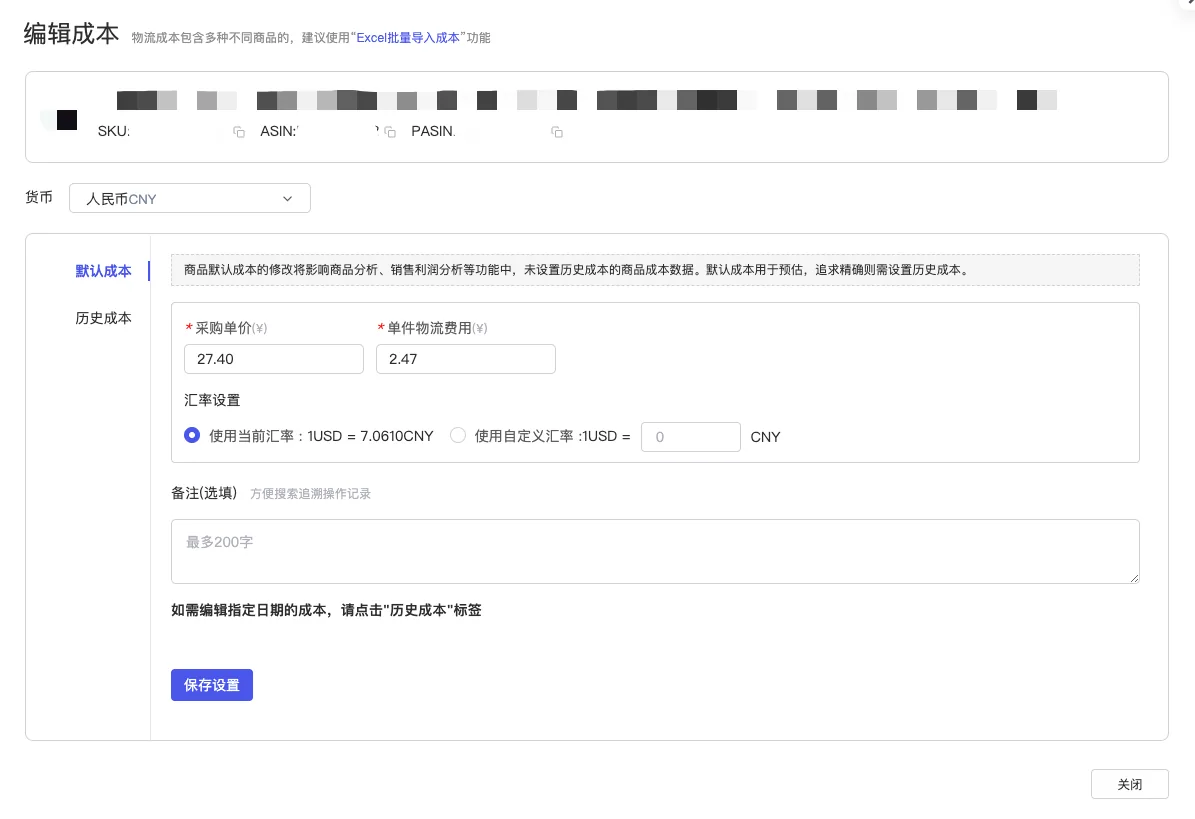The image size is (1195, 819).
Task: Click 方便搜索追溯操作记录 hint text
Action: click(310, 494)
